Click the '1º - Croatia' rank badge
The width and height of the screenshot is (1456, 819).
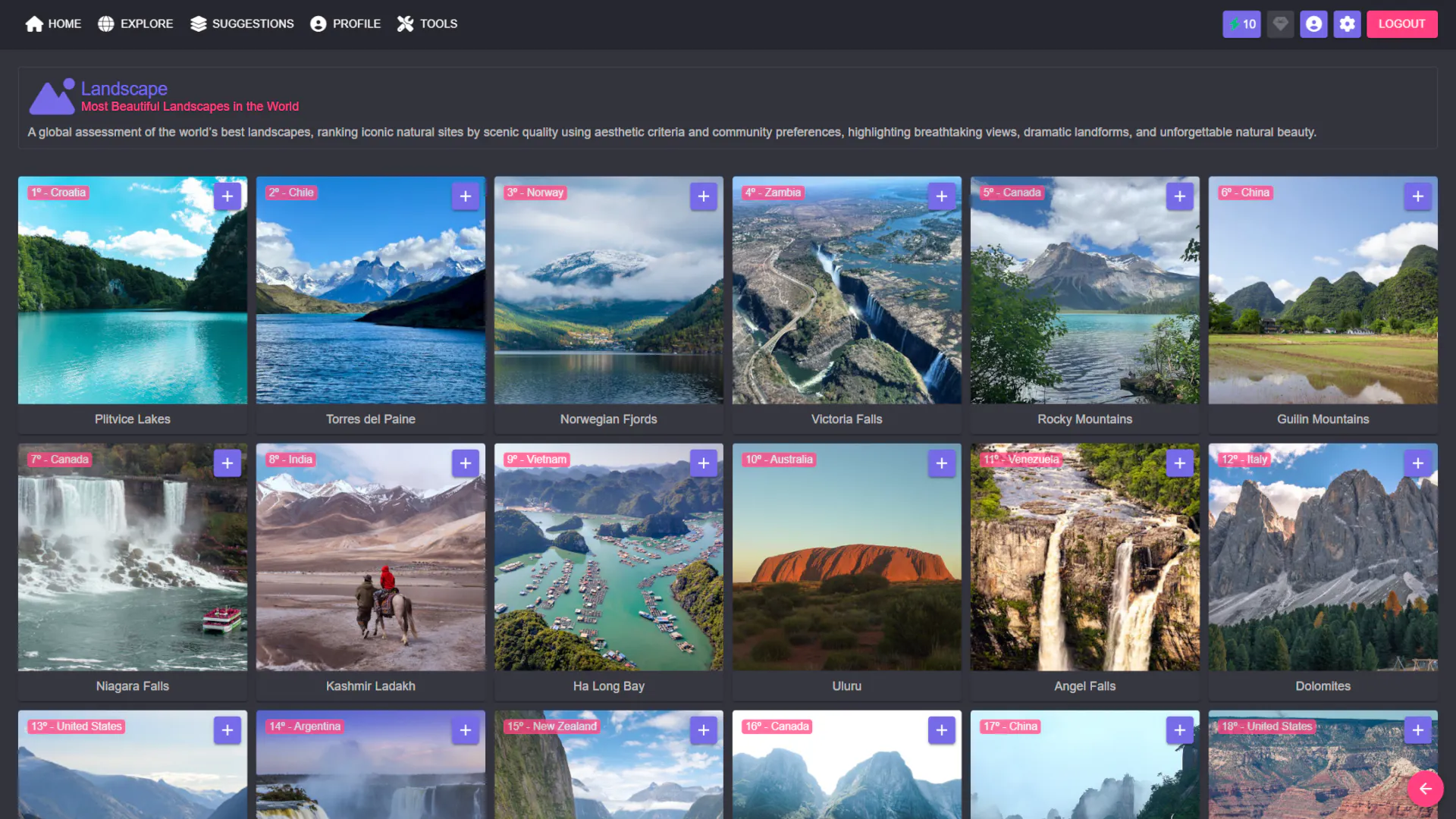(58, 193)
